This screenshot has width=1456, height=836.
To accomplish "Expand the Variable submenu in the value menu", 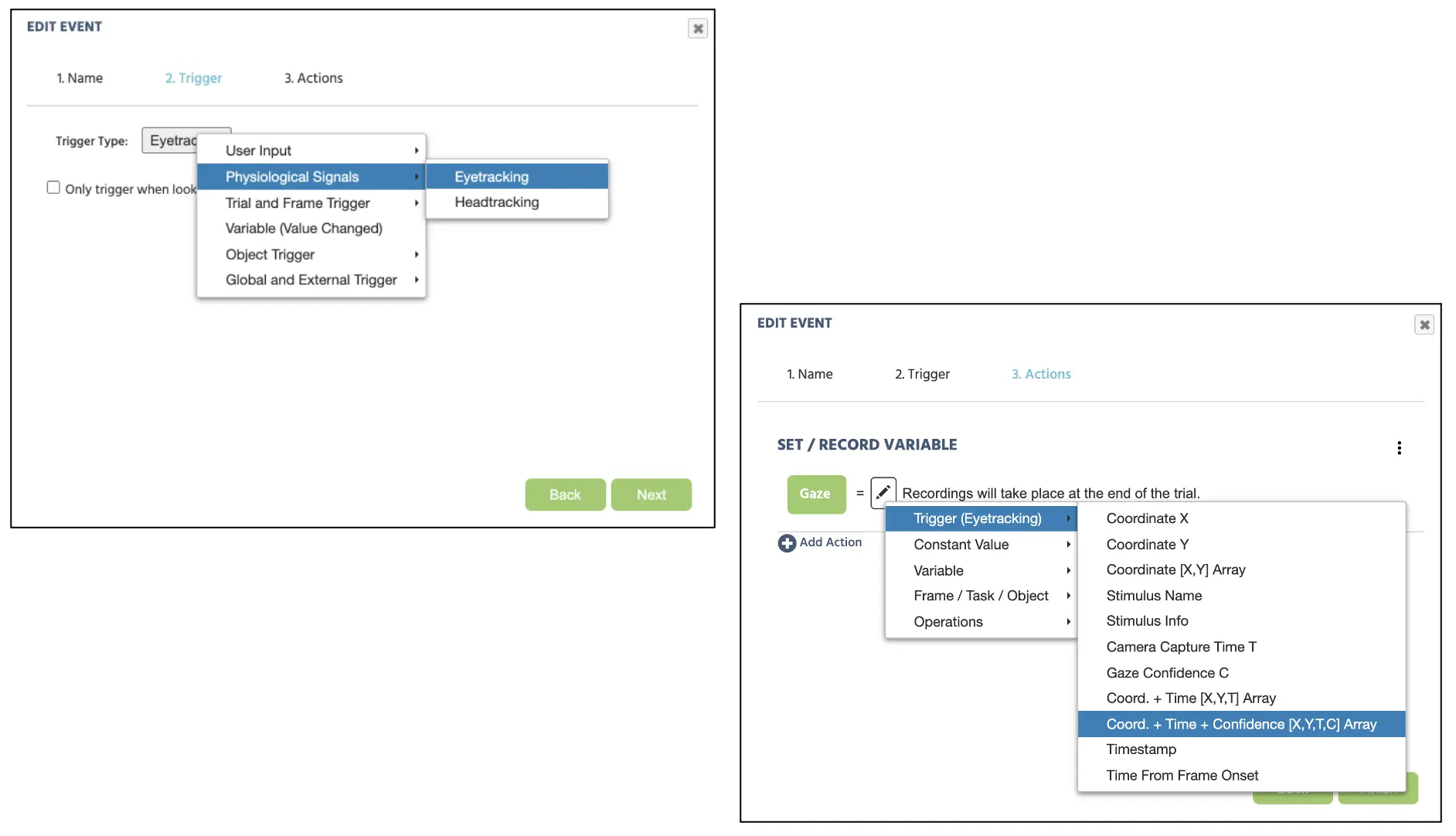I will point(981,570).
